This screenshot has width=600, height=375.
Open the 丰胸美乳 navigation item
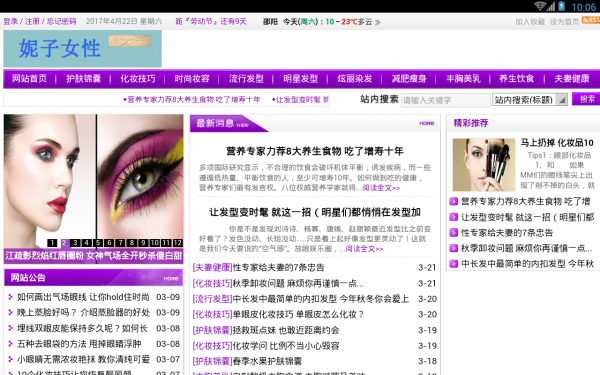pos(463,79)
